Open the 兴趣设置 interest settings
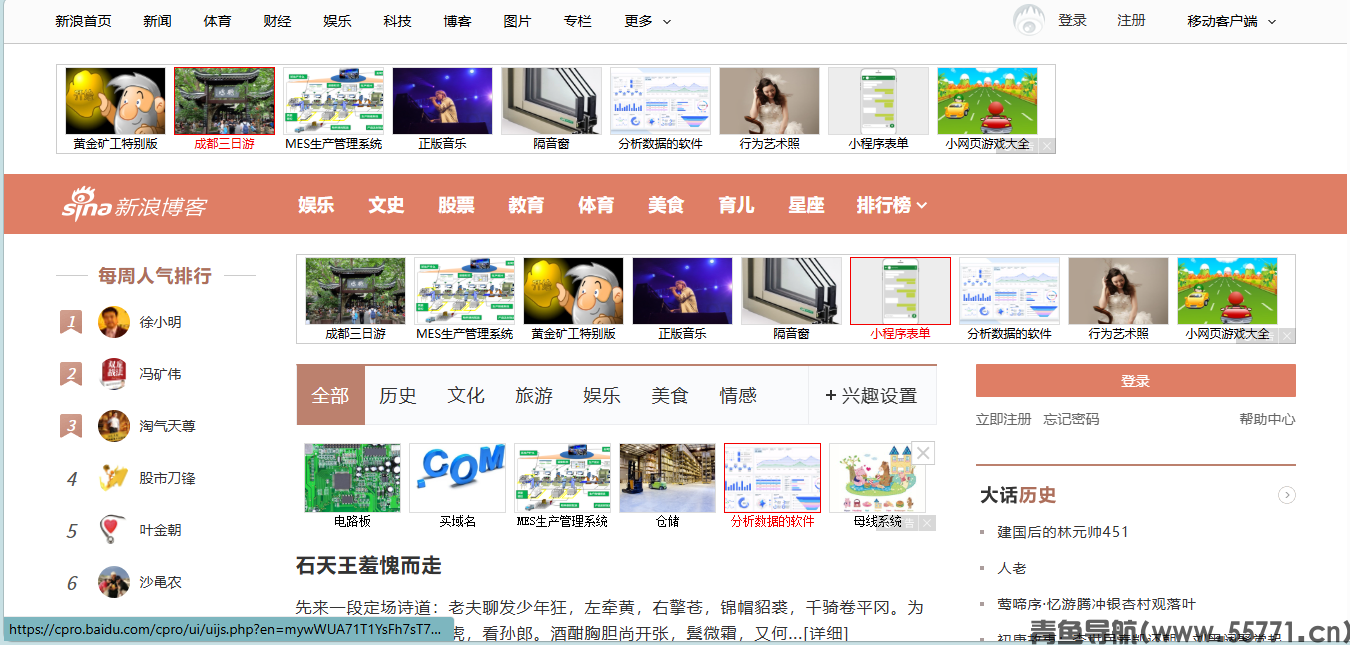This screenshot has height=645, width=1350. tap(871, 396)
